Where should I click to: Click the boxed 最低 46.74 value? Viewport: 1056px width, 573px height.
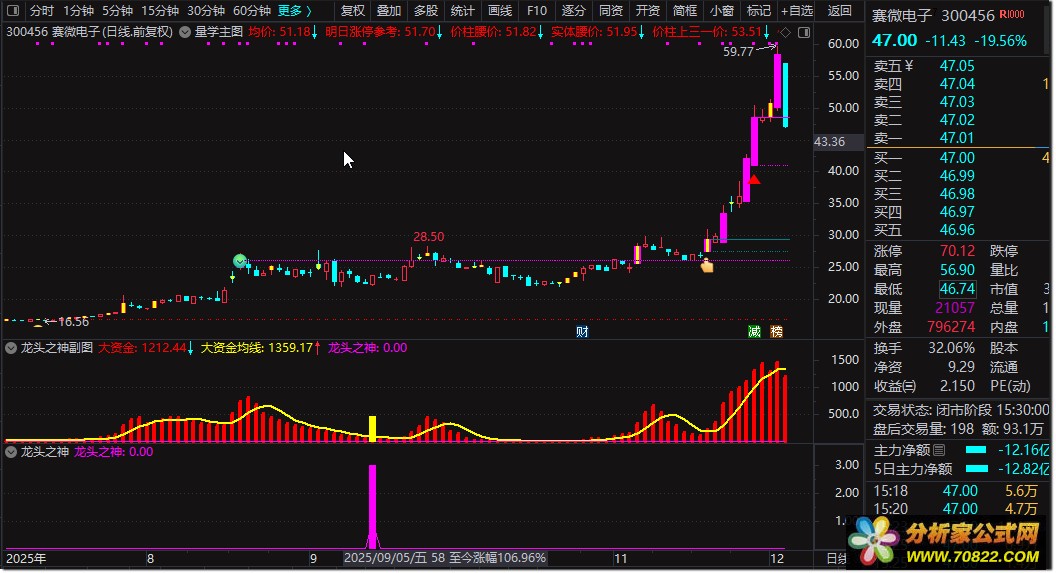tap(958, 290)
